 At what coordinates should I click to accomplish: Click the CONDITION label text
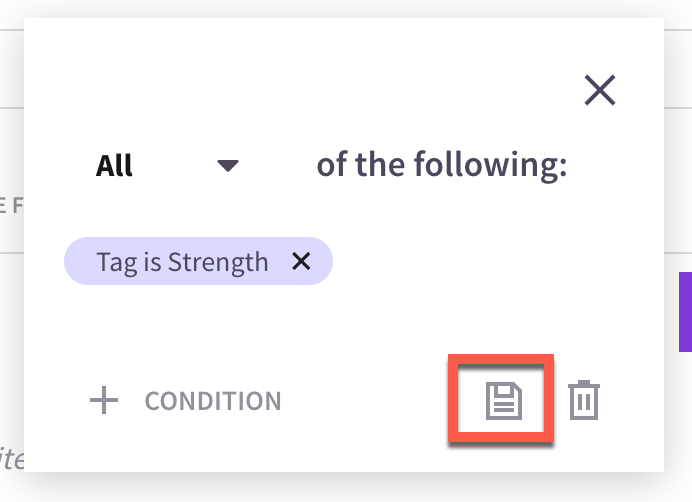click(213, 401)
